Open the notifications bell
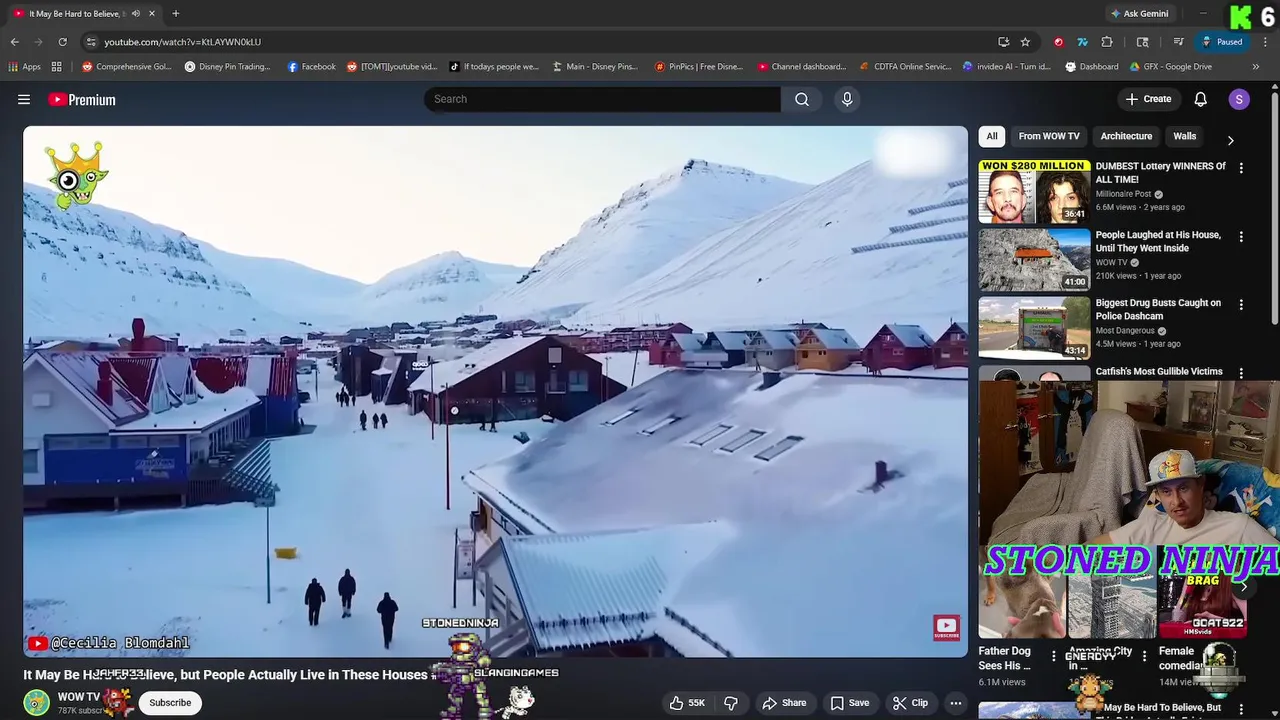Viewport: 1280px width, 720px height. 1201,99
